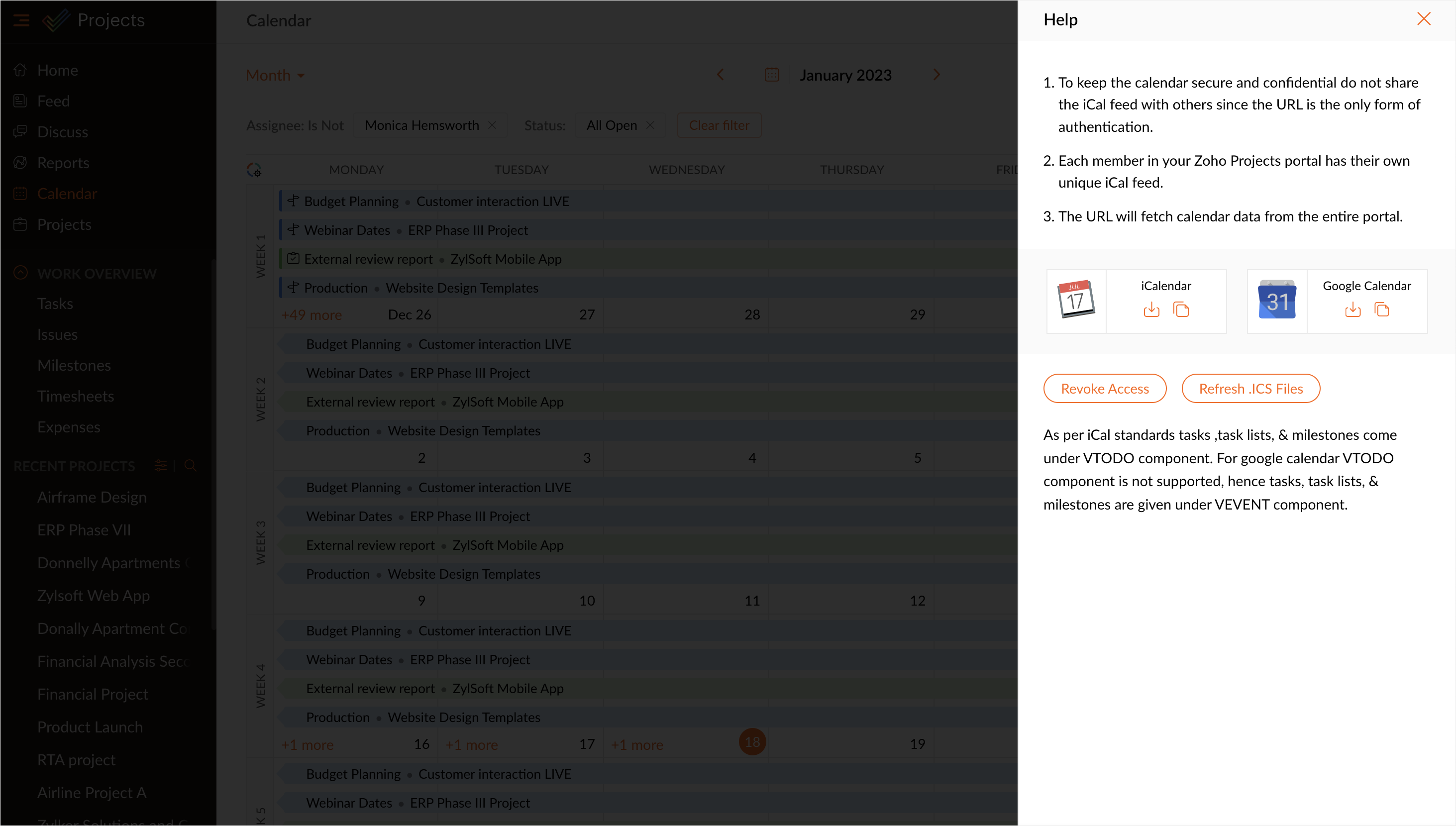Click the Revoke Access button
Viewport: 1456px width, 826px height.
1104,389
